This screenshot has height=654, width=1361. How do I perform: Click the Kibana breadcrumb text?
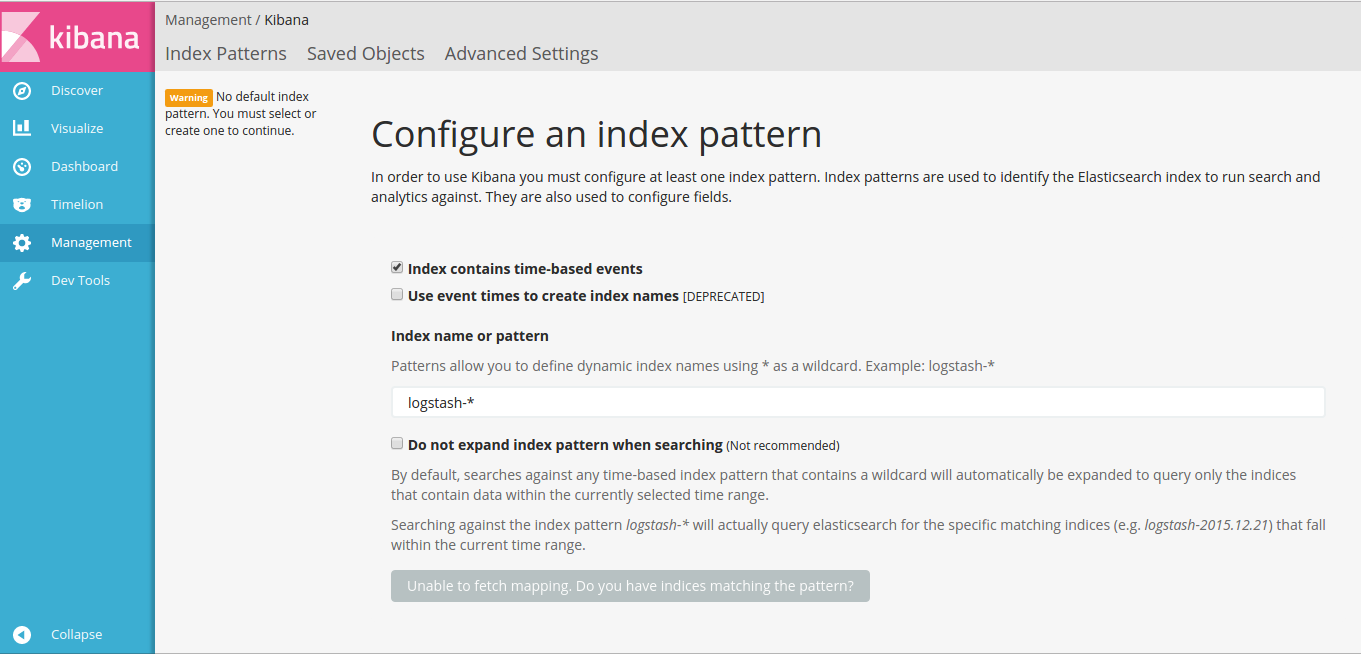click(286, 20)
